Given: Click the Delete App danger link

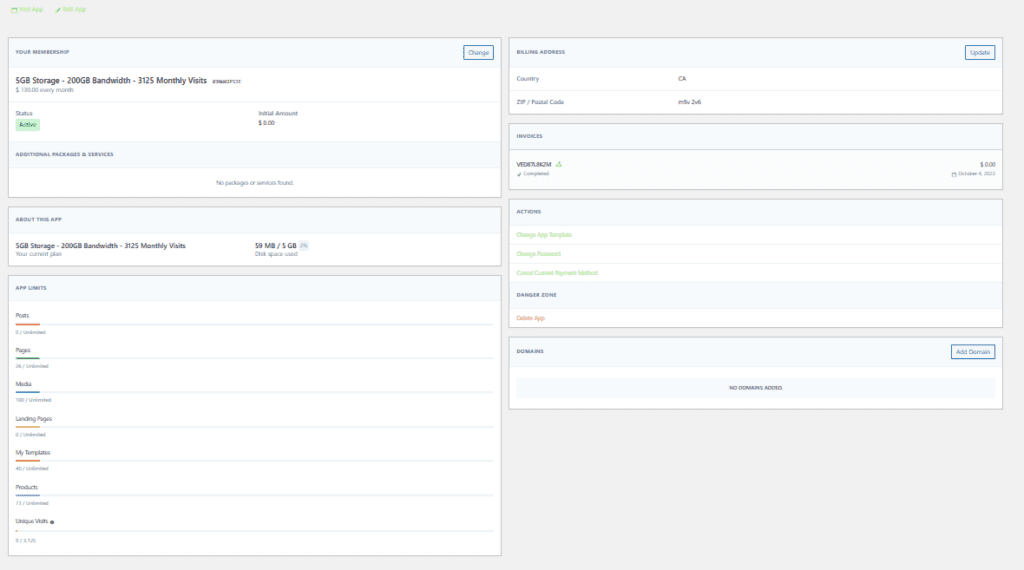Looking at the screenshot, I should 530,318.
